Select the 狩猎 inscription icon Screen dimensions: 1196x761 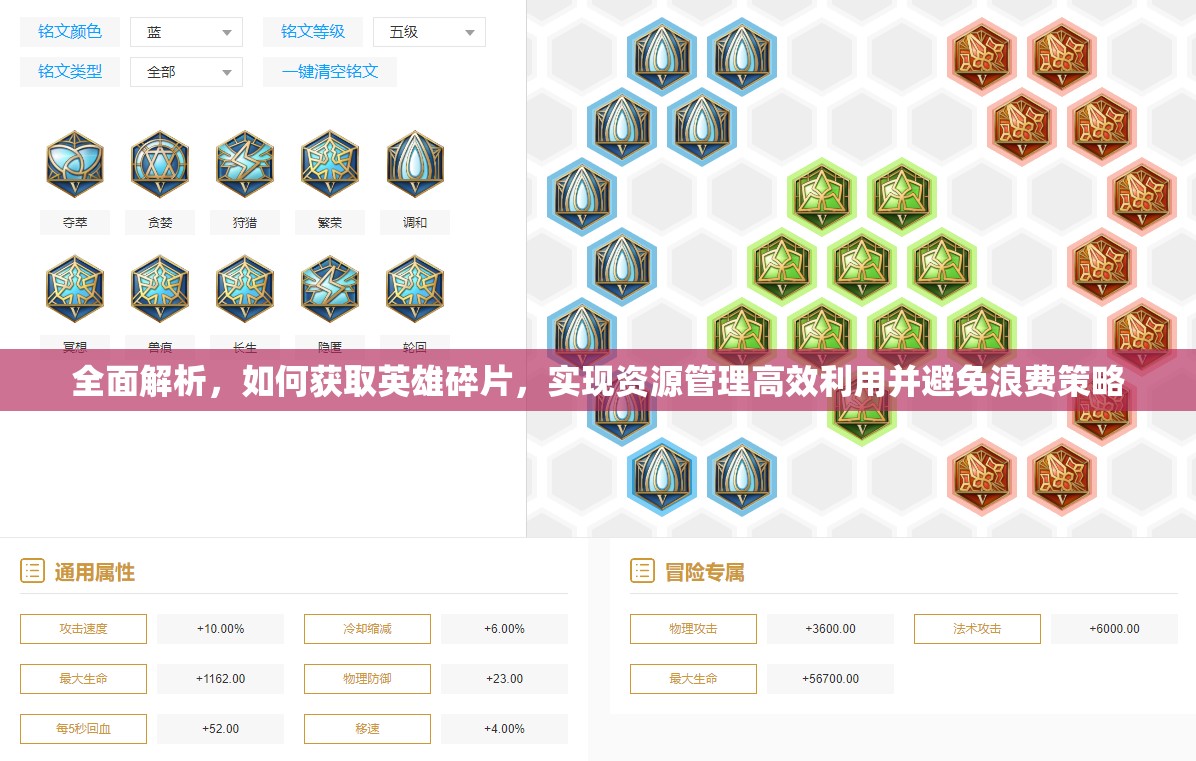[x=244, y=164]
